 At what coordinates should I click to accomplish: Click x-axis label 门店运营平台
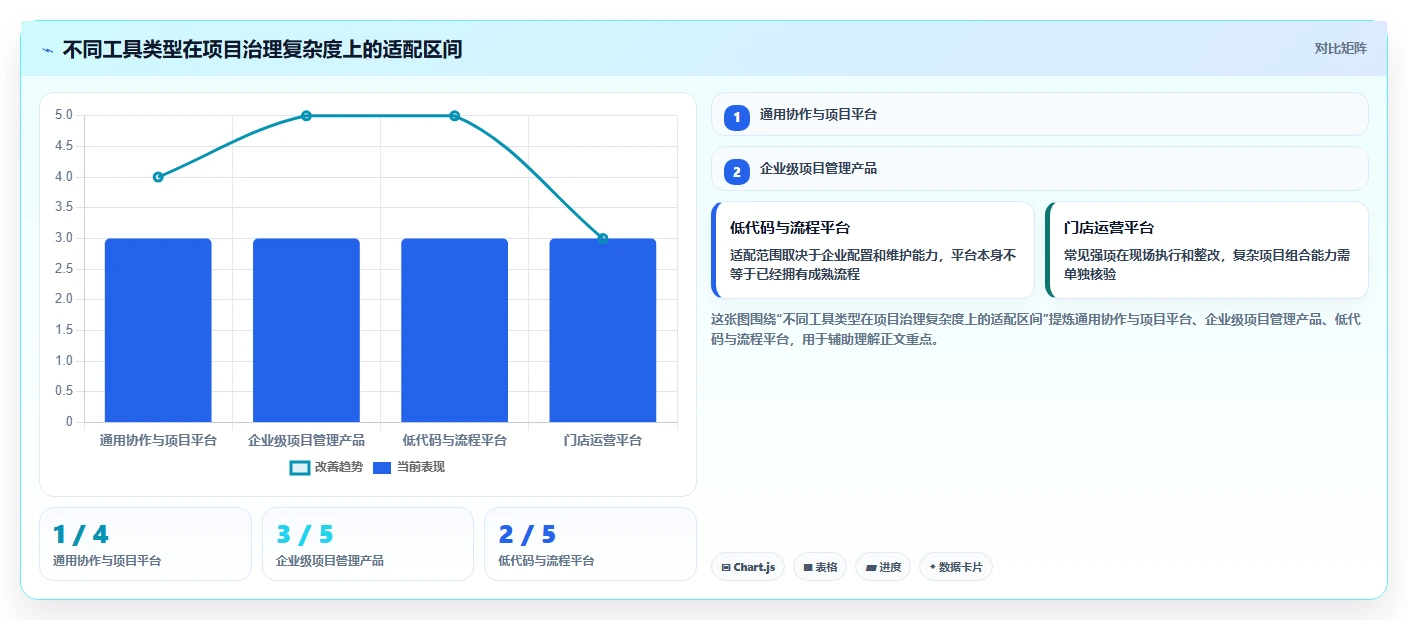coord(603,440)
